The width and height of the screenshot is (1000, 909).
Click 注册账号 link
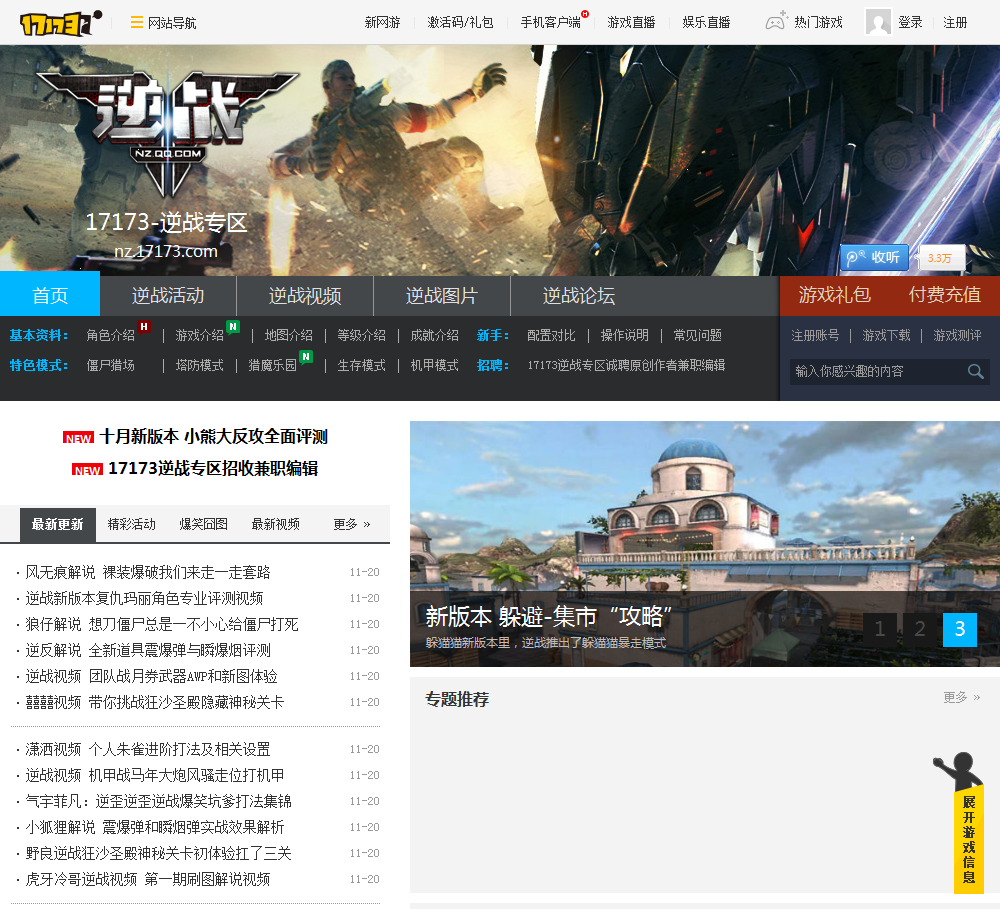coord(815,335)
